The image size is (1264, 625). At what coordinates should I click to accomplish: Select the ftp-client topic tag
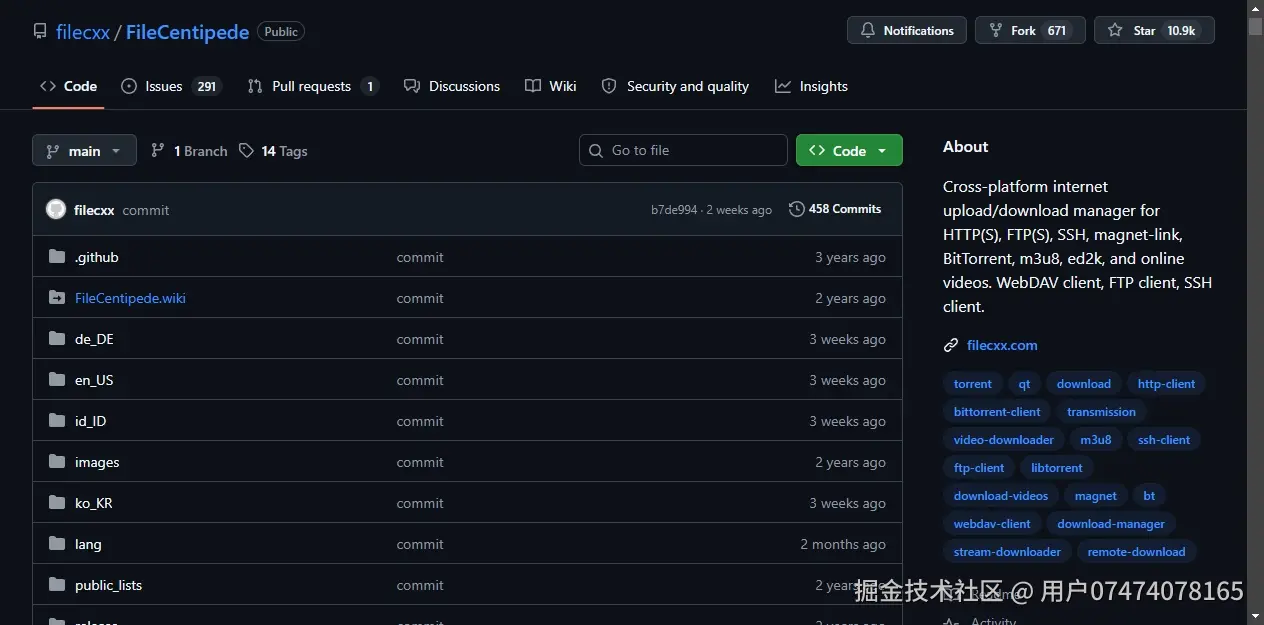pos(979,468)
